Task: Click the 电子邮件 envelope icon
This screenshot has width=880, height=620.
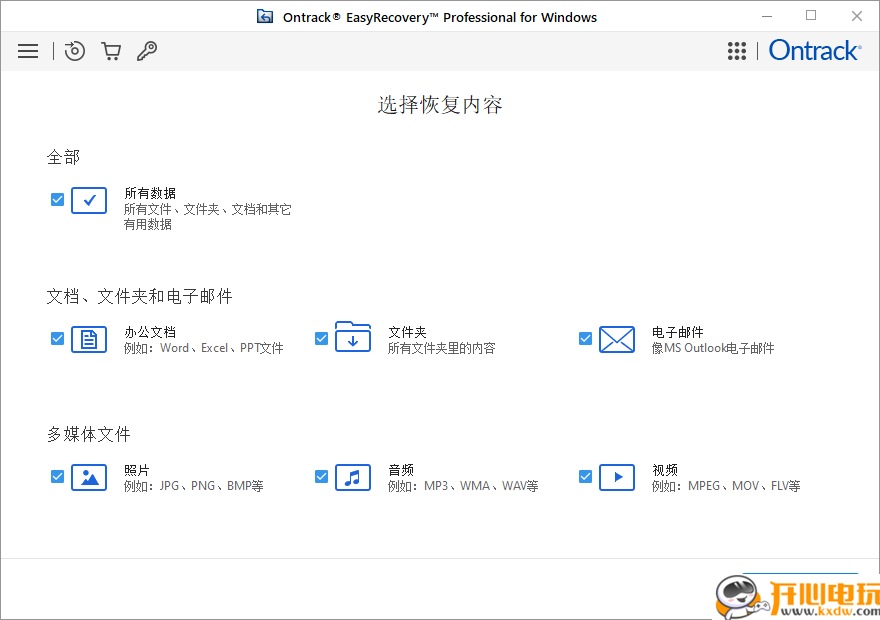Action: (617, 339)
